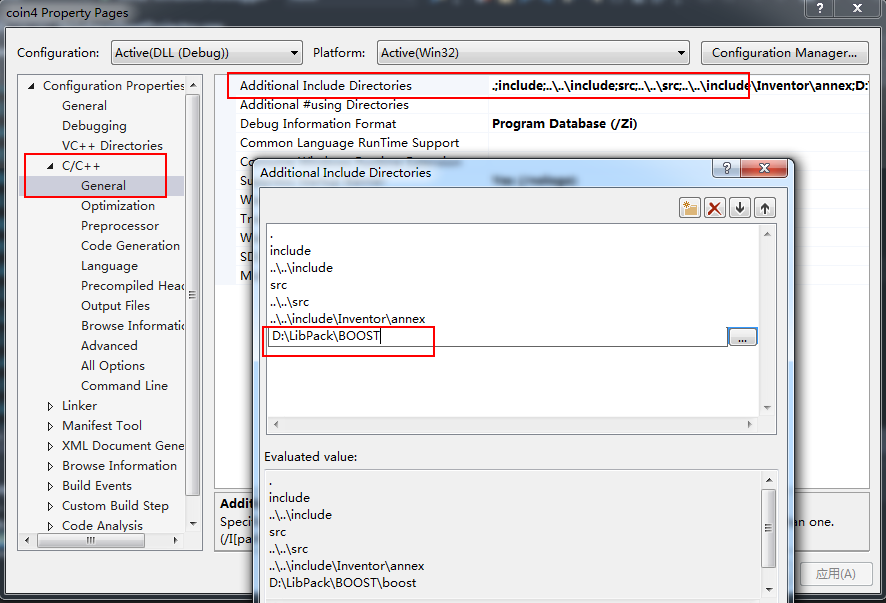Select Optimization under C/C++
886x603 pixels.
[x=118, y=206]
